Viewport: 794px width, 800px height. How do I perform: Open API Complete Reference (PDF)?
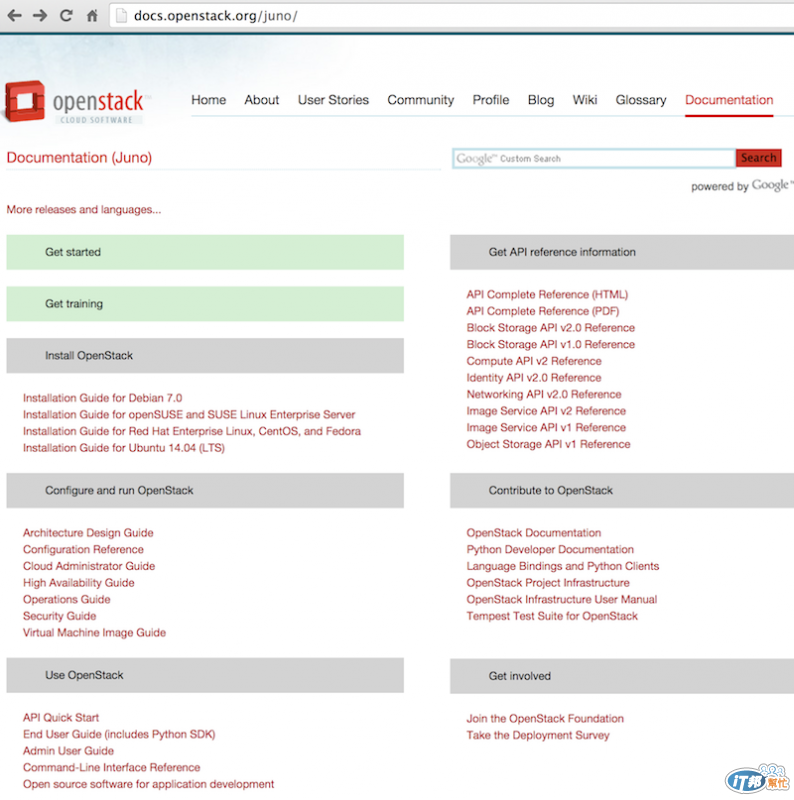click(542, 311)
